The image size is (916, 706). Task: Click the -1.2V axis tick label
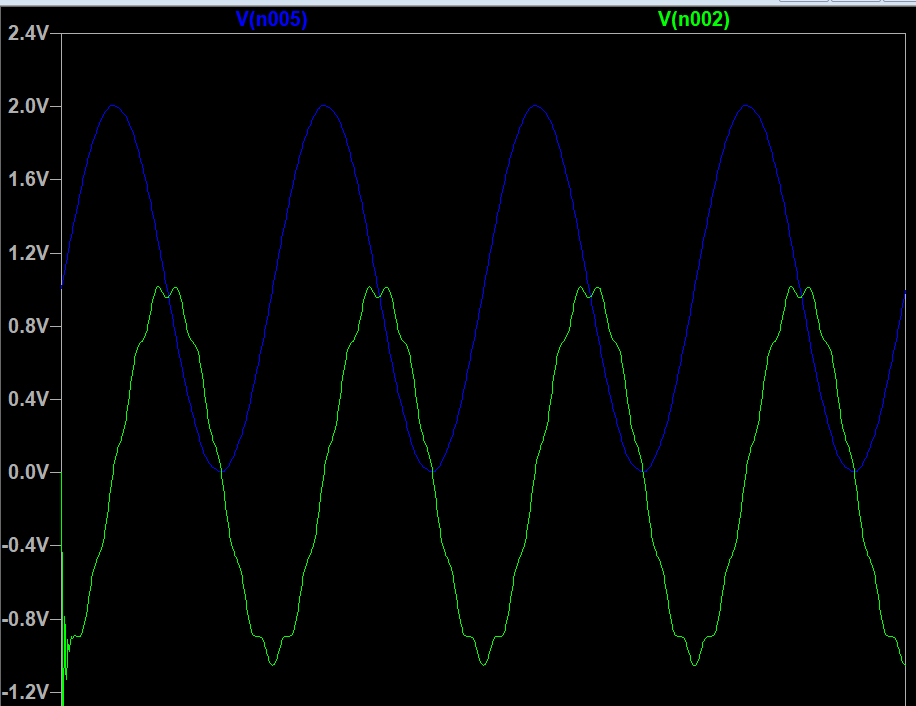coord(25,692)
